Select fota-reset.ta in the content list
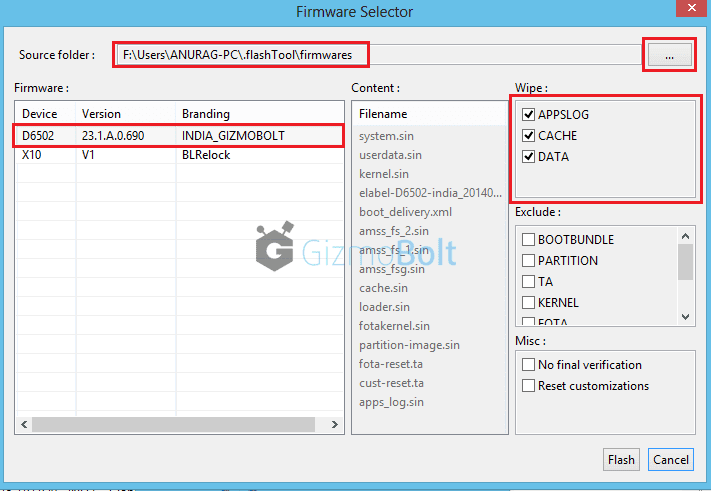The height and width of the screenshot is (491, 711). coord(390,364)
